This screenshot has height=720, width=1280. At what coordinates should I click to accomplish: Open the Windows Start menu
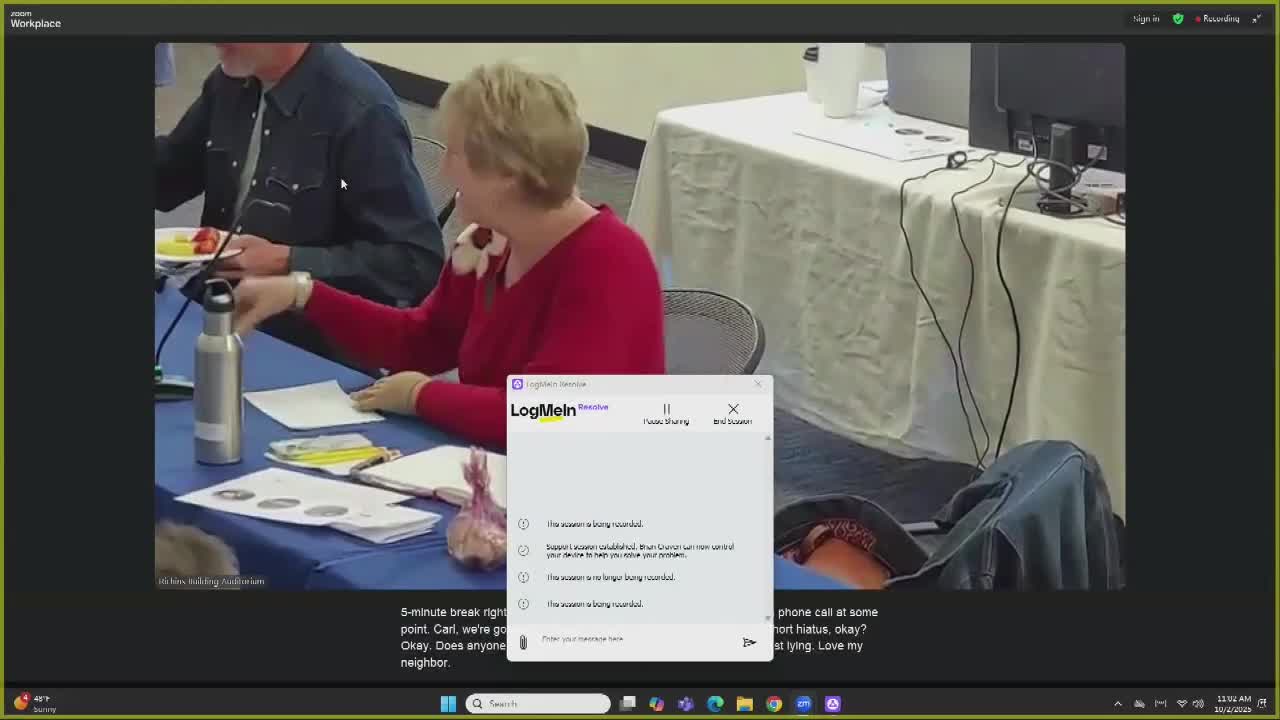448,704
